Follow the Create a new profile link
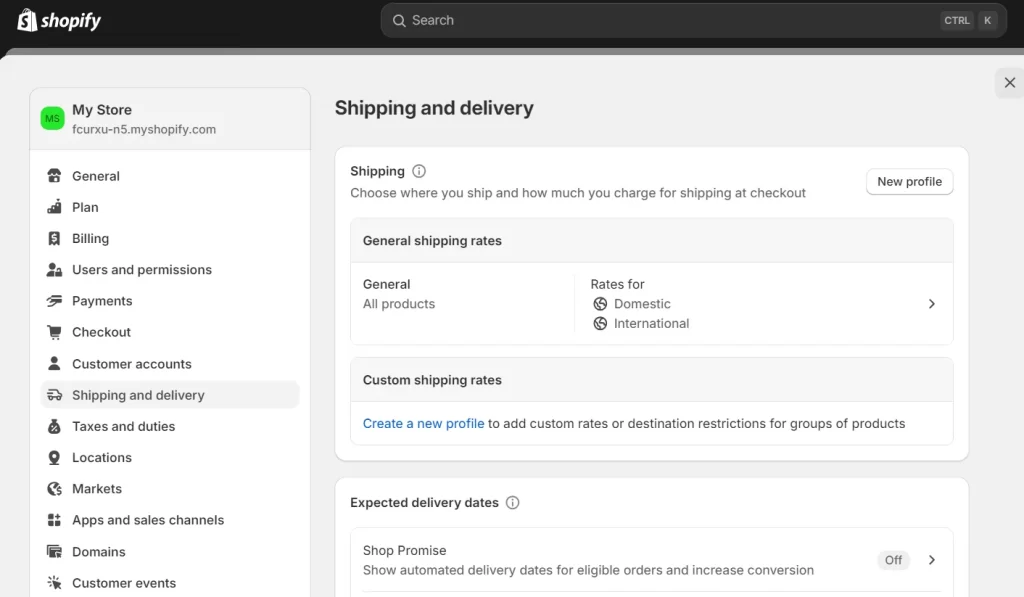The height and width of the screenshot is (597, 1024). coord(423,424)
